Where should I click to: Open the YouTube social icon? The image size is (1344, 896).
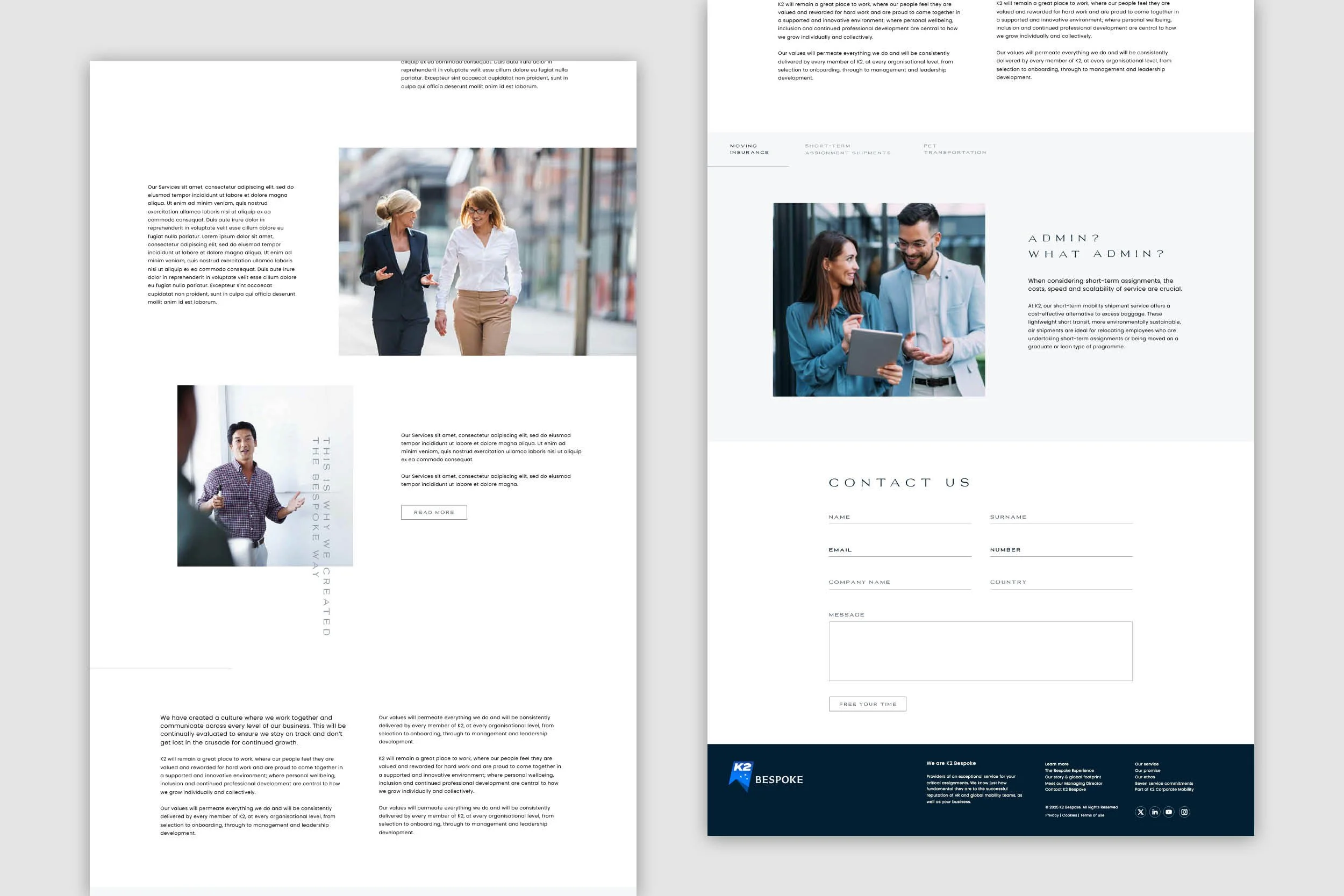tap(1169, 812)
